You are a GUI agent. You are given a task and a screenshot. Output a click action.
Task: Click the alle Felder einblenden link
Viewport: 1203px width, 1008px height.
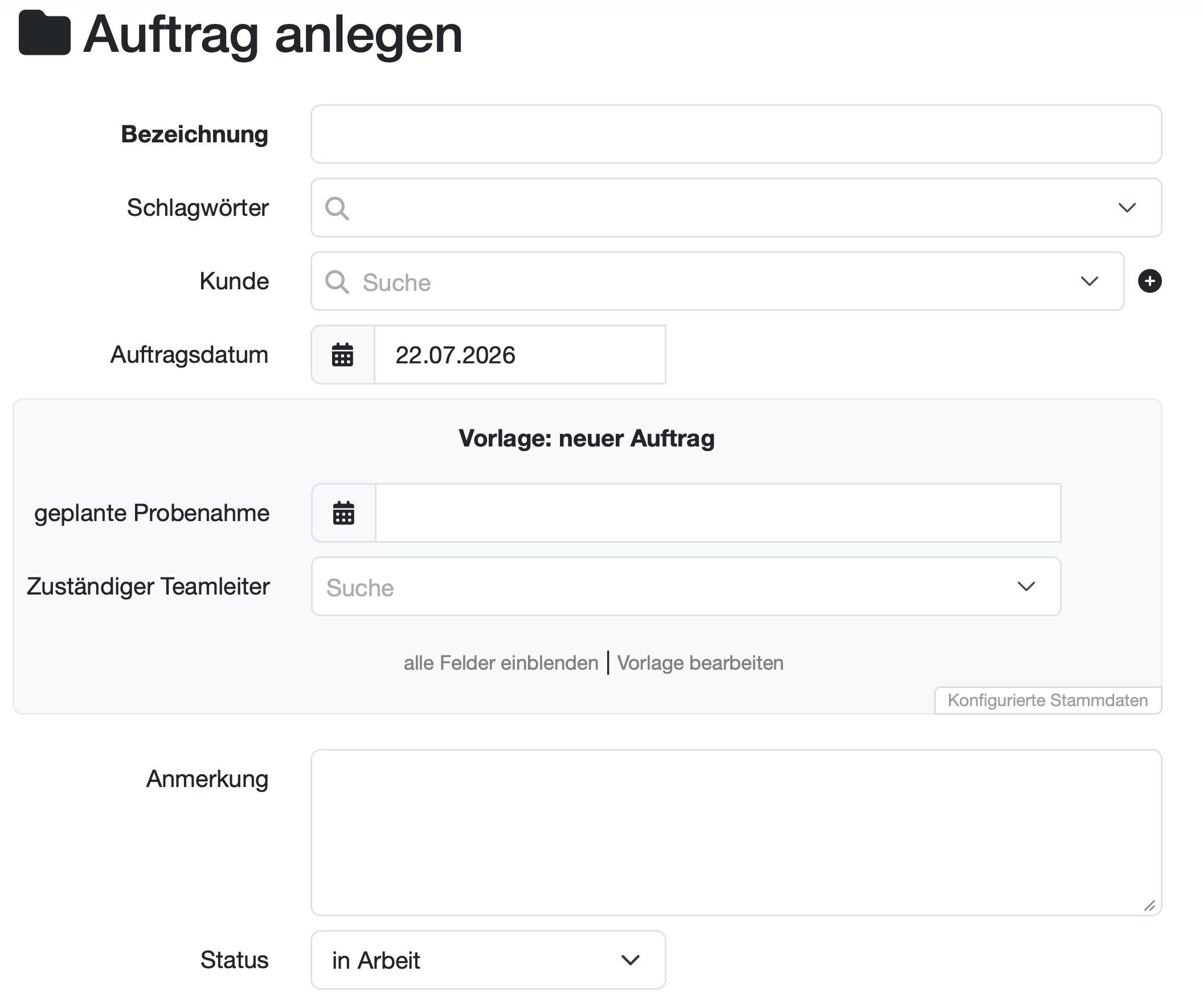501,663
